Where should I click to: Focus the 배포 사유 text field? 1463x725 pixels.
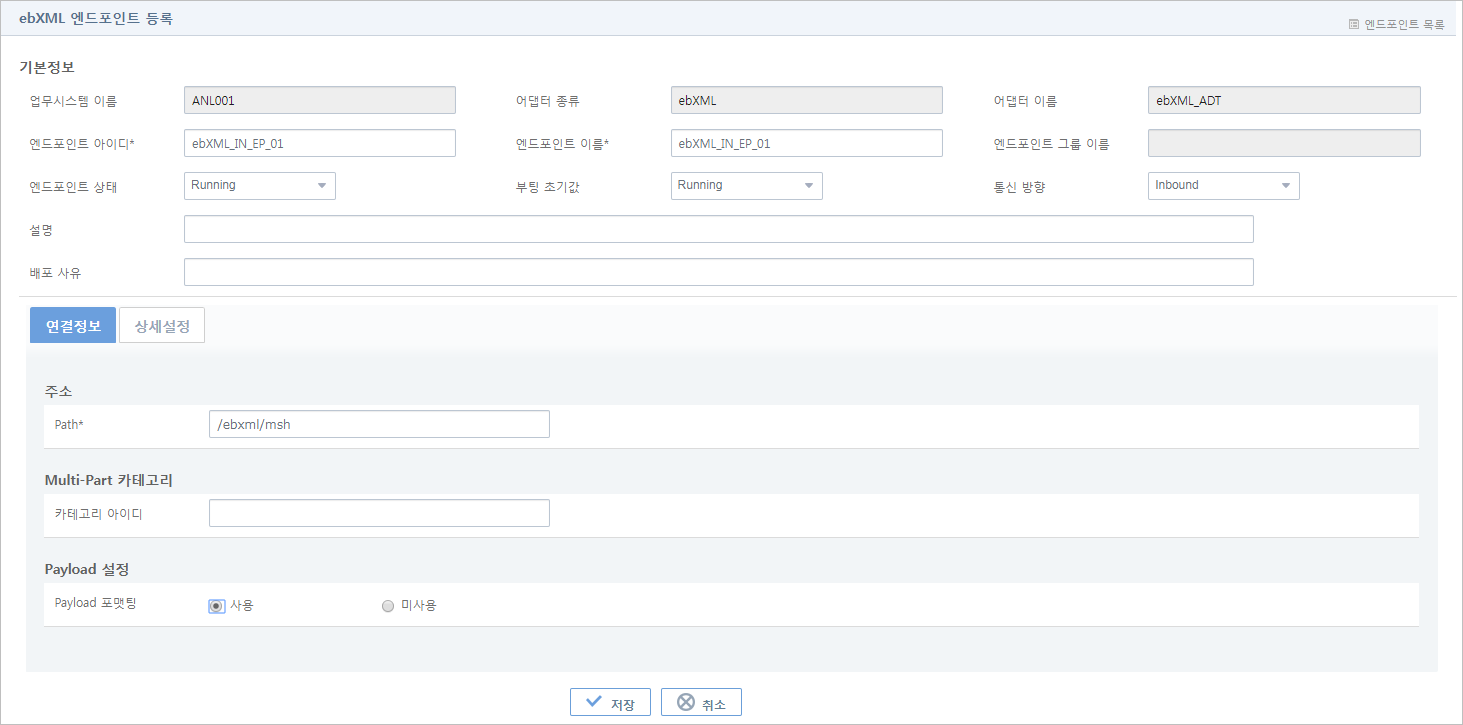[x=718, y=272]
